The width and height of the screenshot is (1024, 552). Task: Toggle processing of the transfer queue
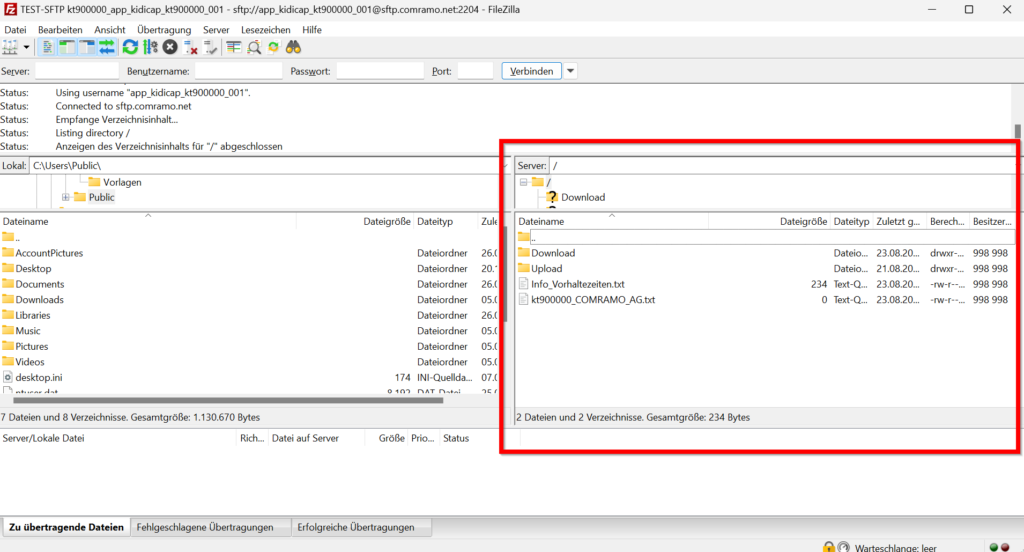pyautogui.click(x=150, y=47)
